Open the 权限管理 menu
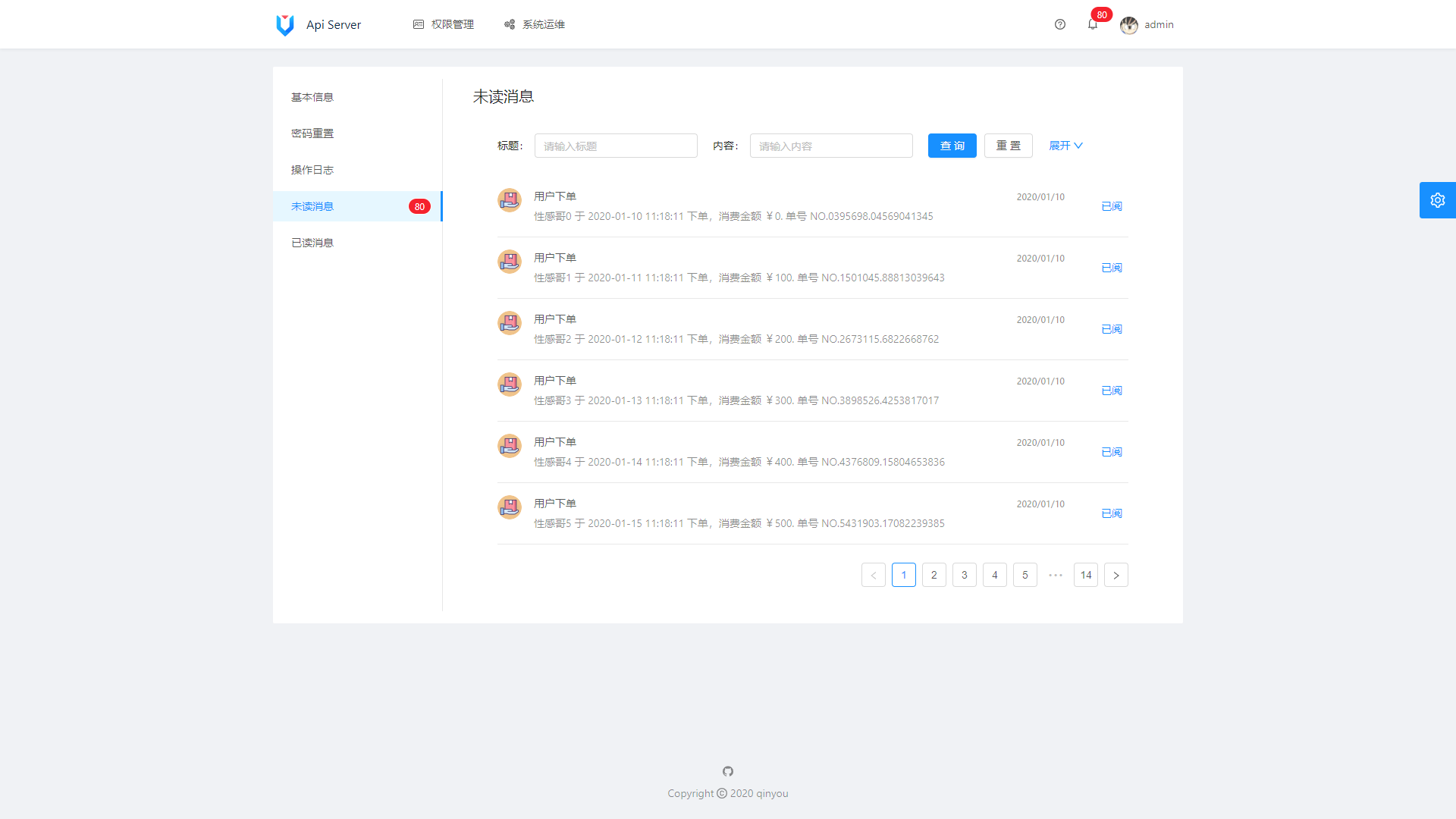1456x819 pixels. point(444,24)
